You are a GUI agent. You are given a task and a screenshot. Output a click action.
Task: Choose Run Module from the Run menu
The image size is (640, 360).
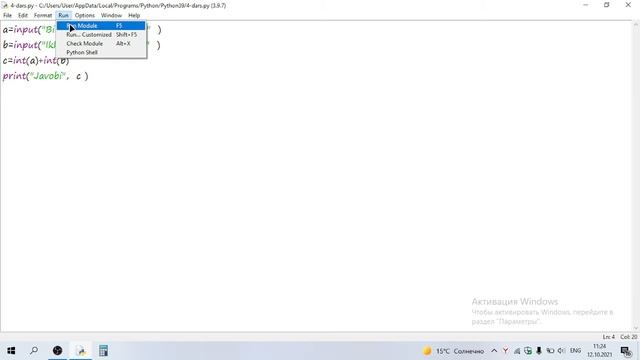pyautogui.click(x=101, y=26)
